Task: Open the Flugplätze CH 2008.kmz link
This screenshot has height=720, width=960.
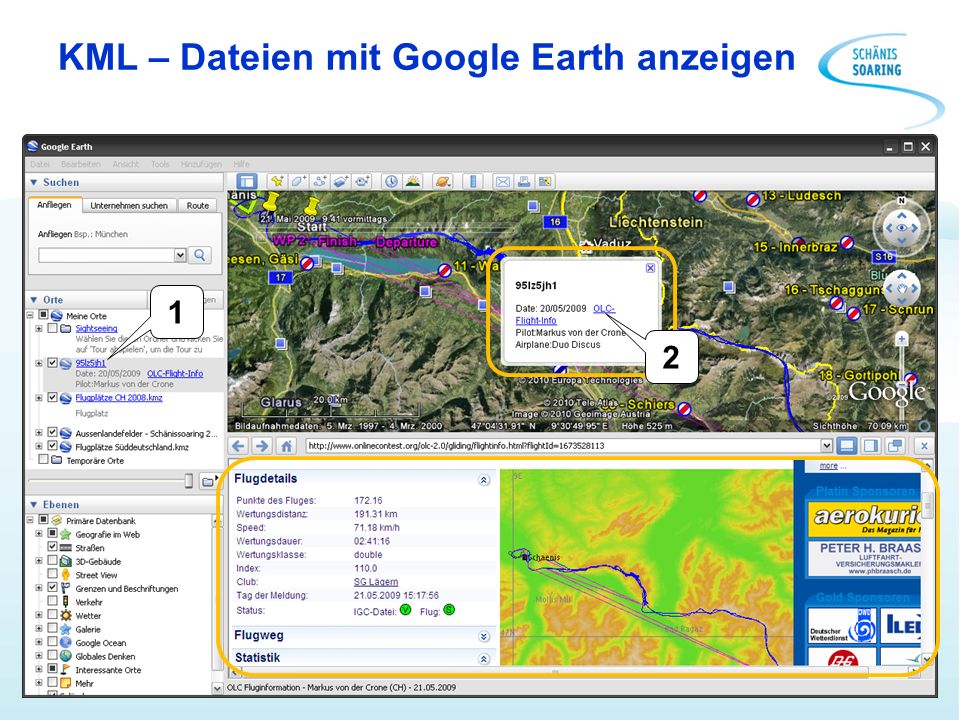Action: pos(119,397)
